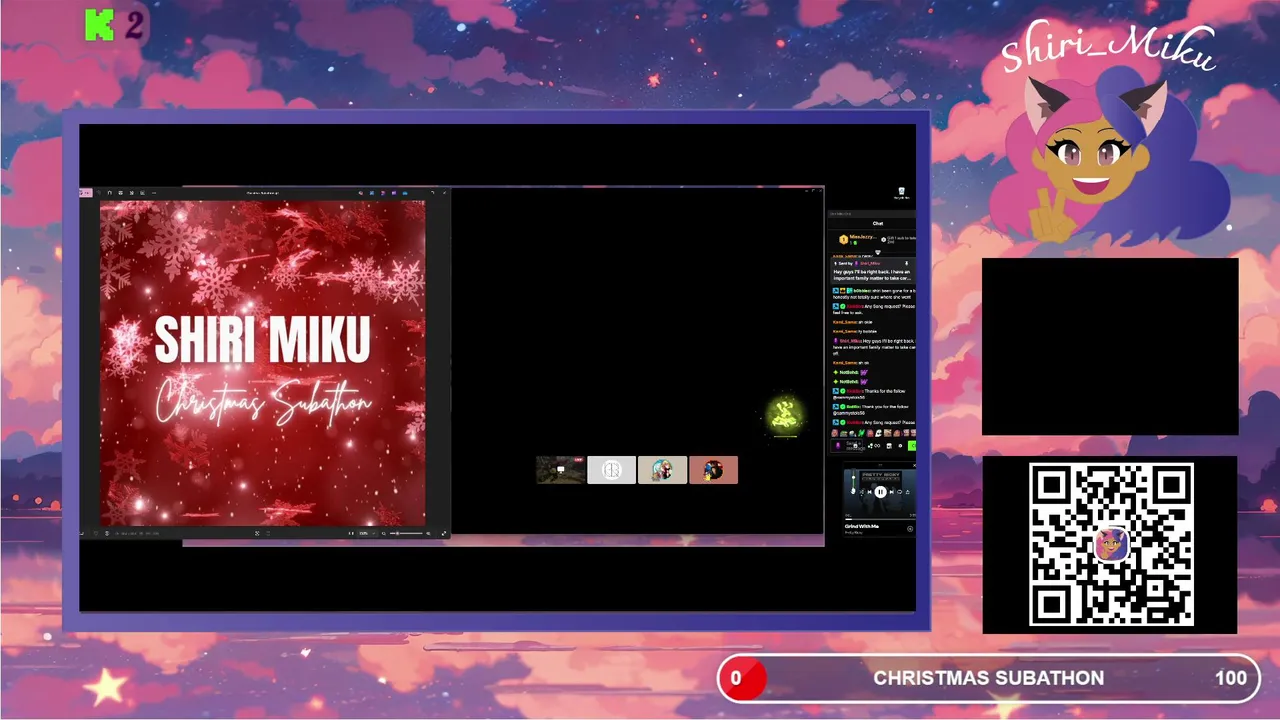
Task: Go to previous track in music player
Action: [870, 492]
